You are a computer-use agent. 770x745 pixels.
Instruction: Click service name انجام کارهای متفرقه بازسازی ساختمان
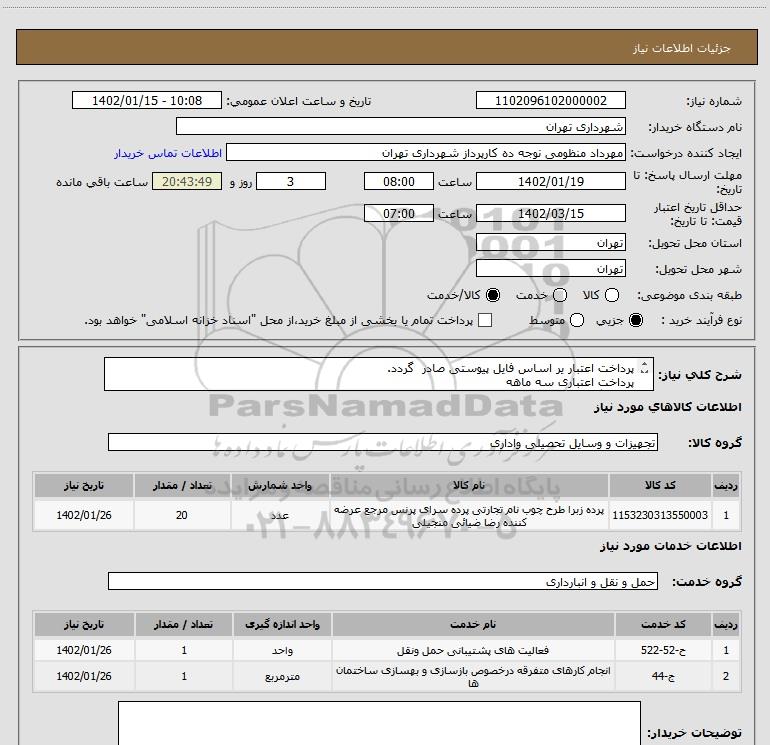click(473, 676)
